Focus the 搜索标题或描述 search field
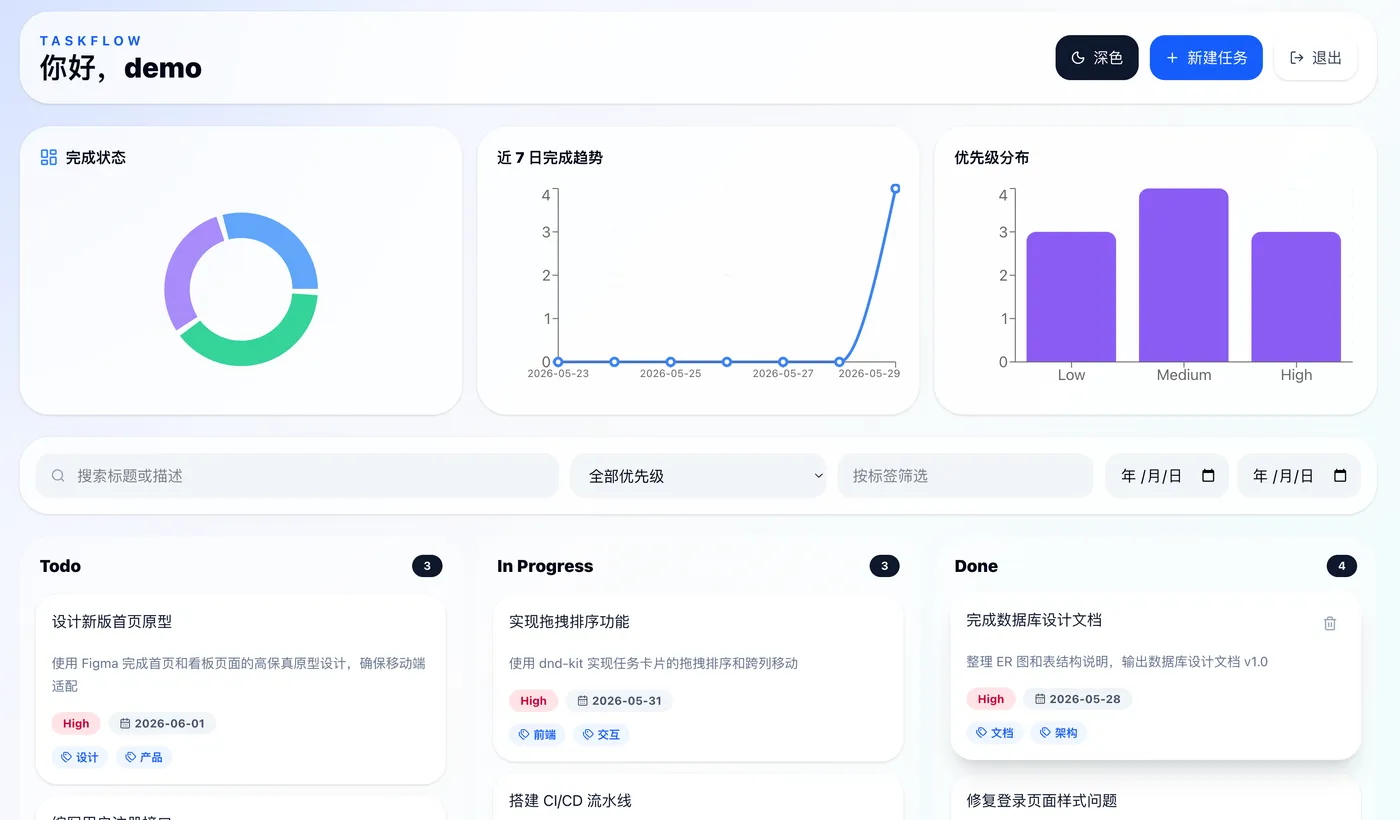The width and height of the screenshot is (1400, 820). [297, 476]
